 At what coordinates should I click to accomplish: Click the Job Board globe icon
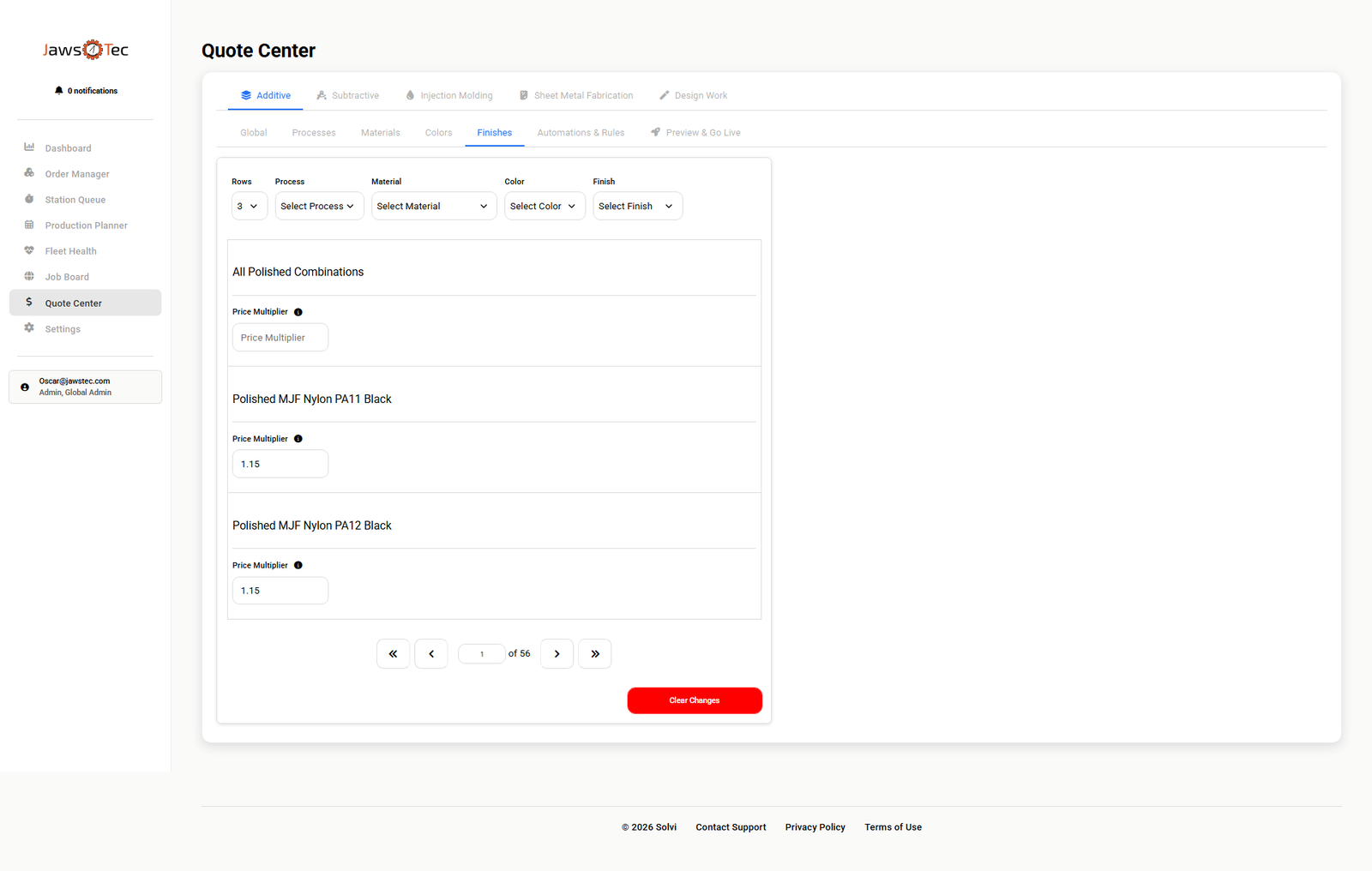point(29,276)
